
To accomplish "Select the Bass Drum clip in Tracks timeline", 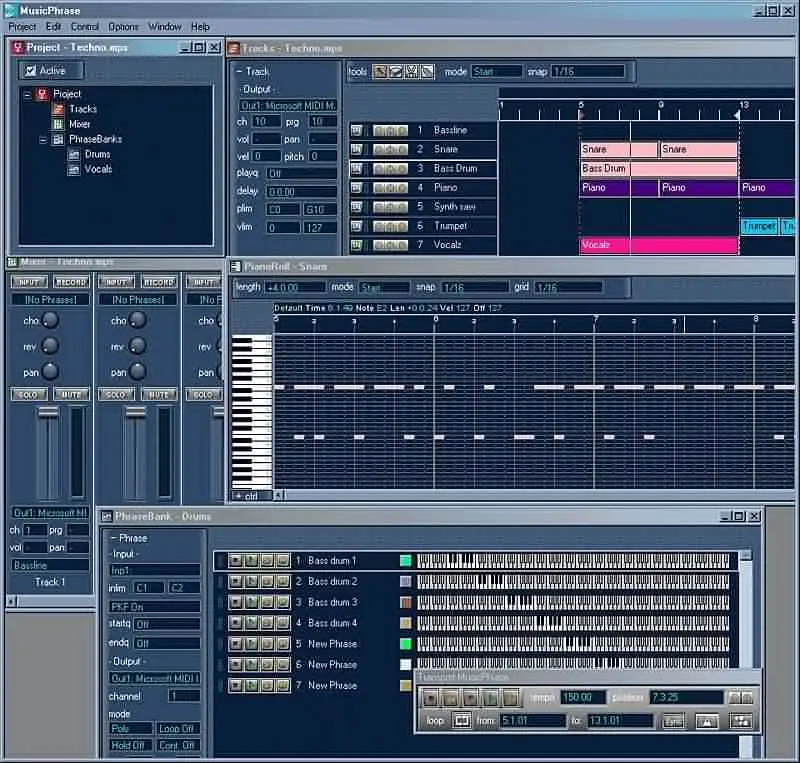I will pos(659,168).
